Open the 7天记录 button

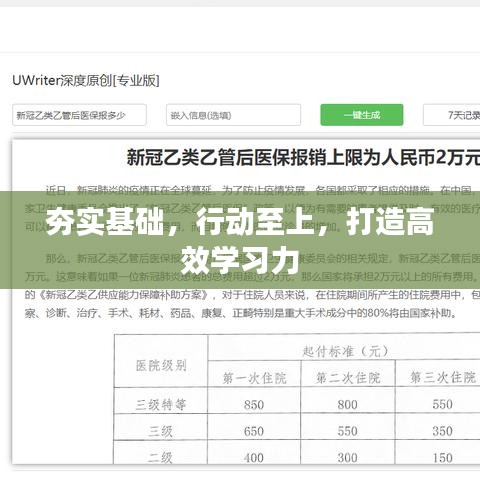pos(452,115)
